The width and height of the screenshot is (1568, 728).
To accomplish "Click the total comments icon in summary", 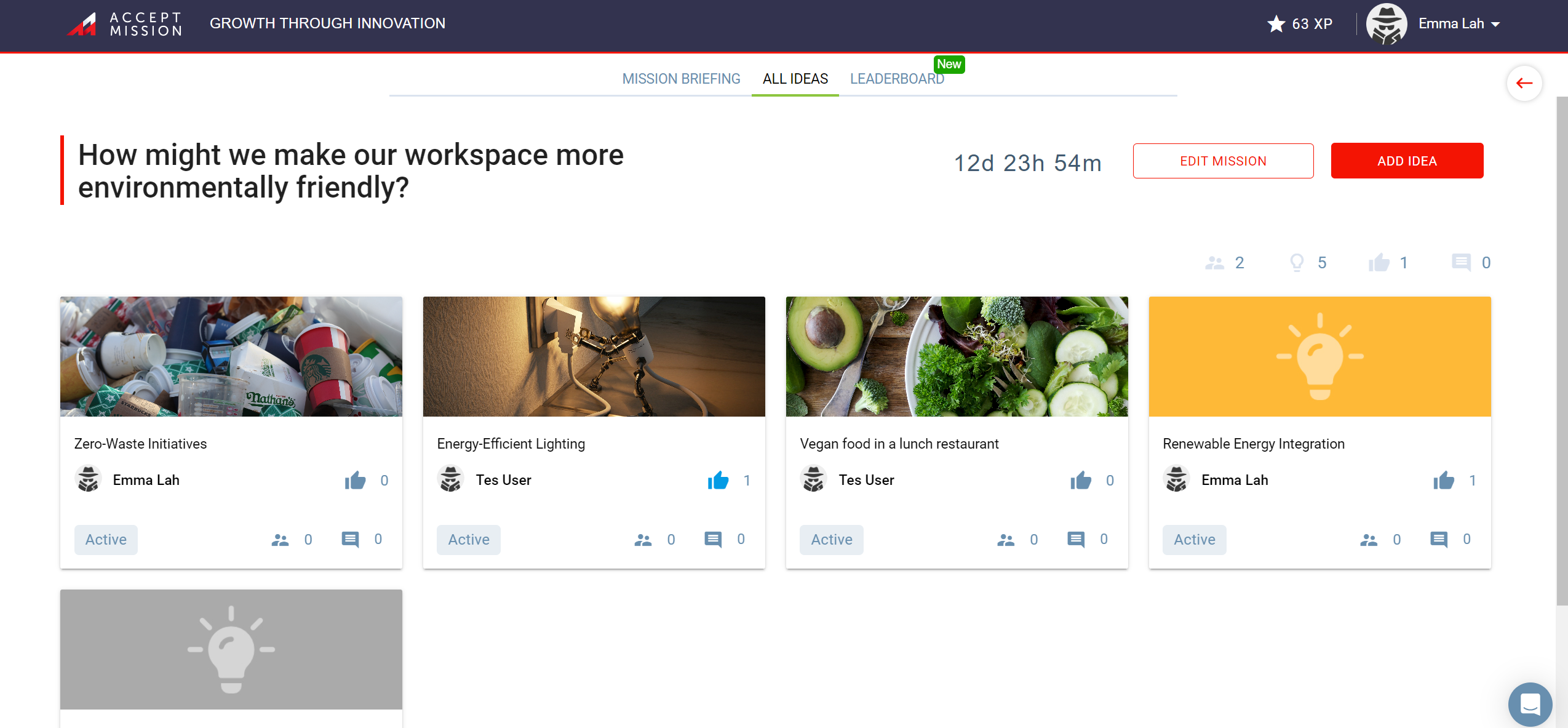I will [1461, 263].
